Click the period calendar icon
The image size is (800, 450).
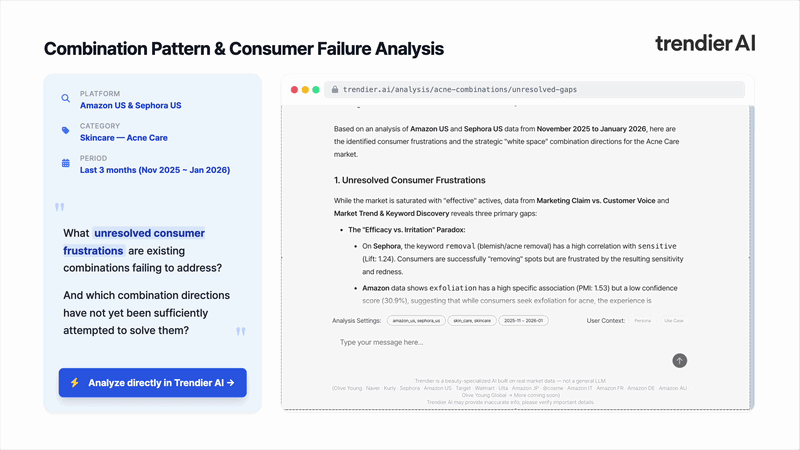click(x=66, y=163)
